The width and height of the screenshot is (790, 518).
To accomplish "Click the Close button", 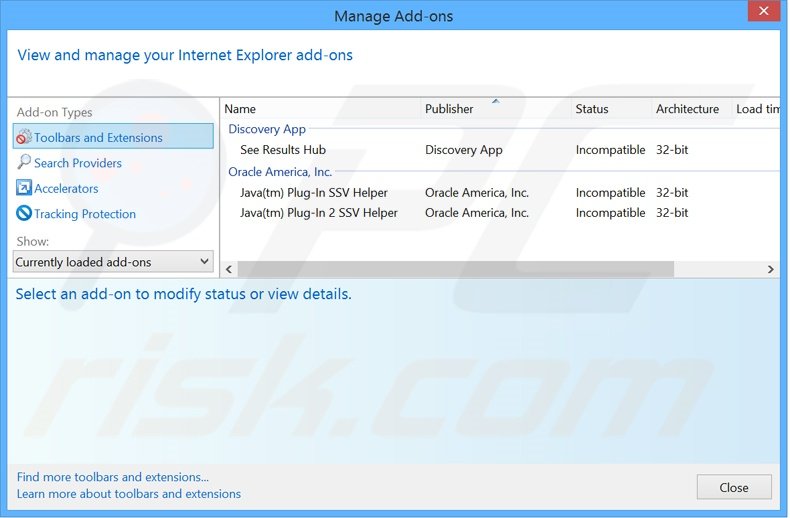I will tap(734, 487).
